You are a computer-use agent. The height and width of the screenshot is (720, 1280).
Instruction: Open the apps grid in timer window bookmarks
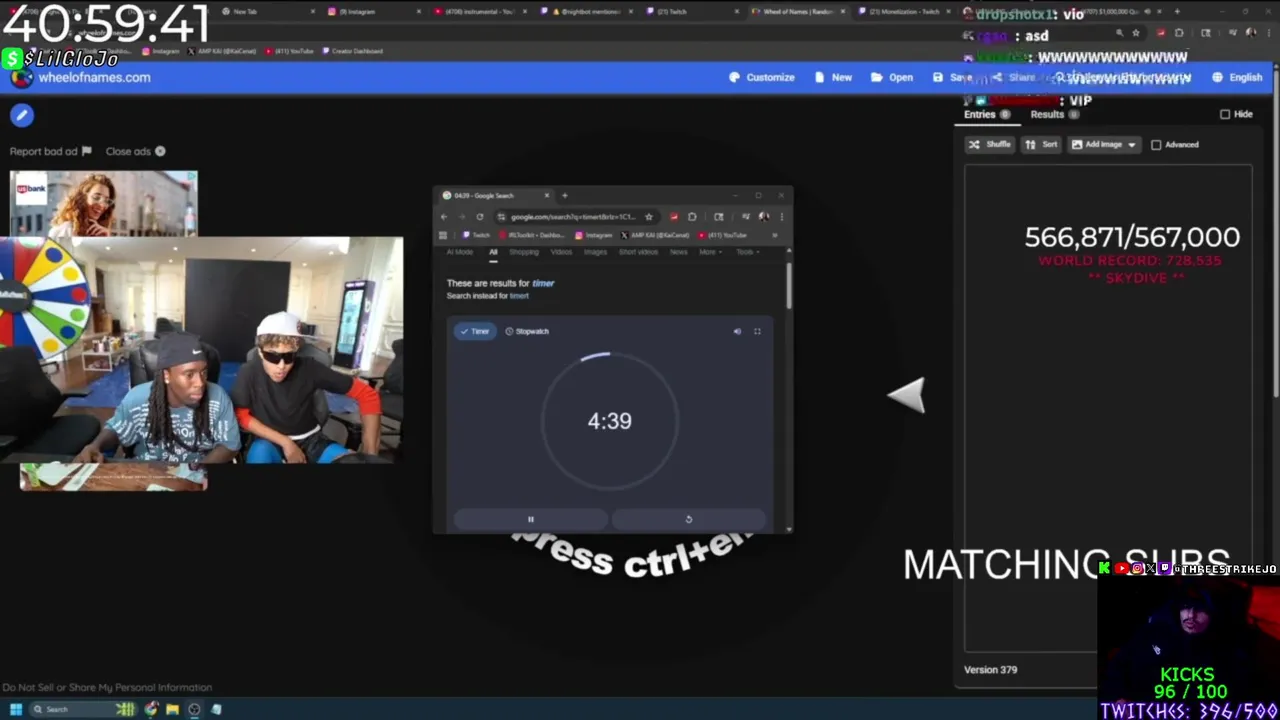click(443, 235)
